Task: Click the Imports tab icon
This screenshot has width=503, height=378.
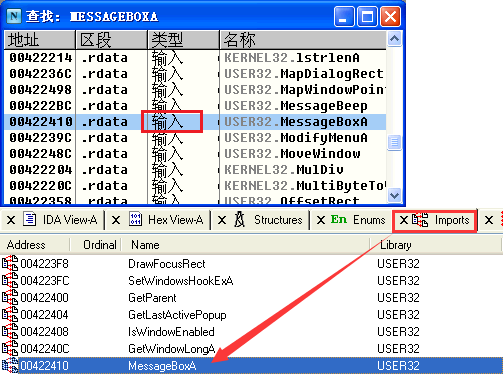Action: 420,220
